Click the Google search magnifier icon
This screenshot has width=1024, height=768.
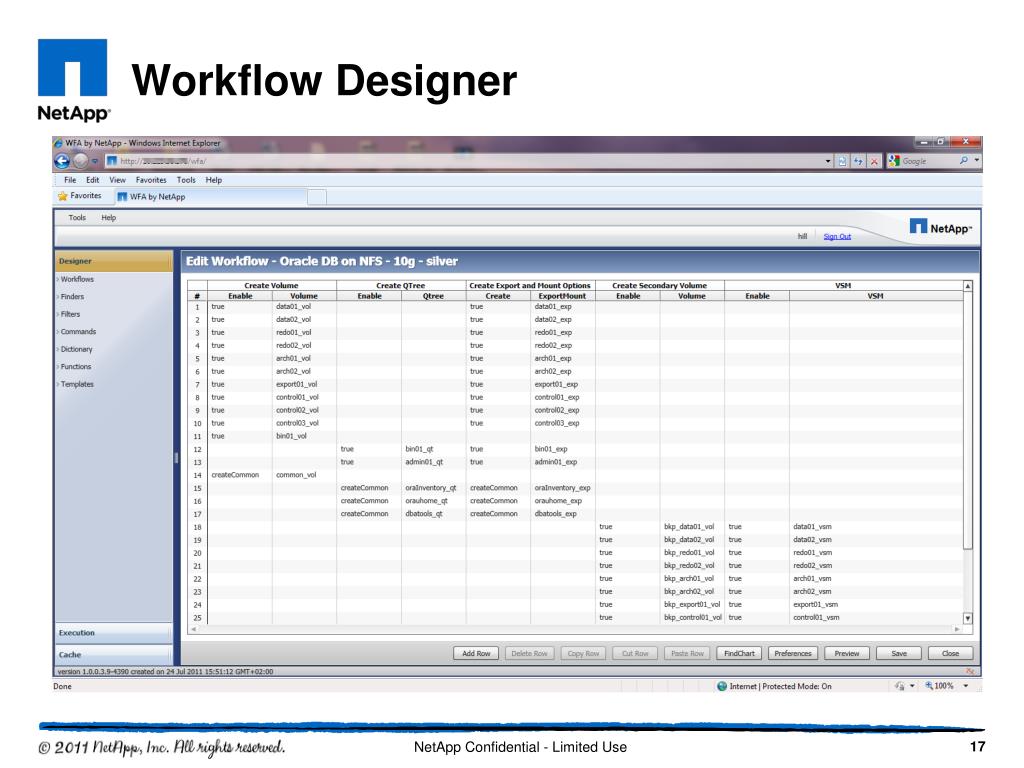click(x=963, y=161)
